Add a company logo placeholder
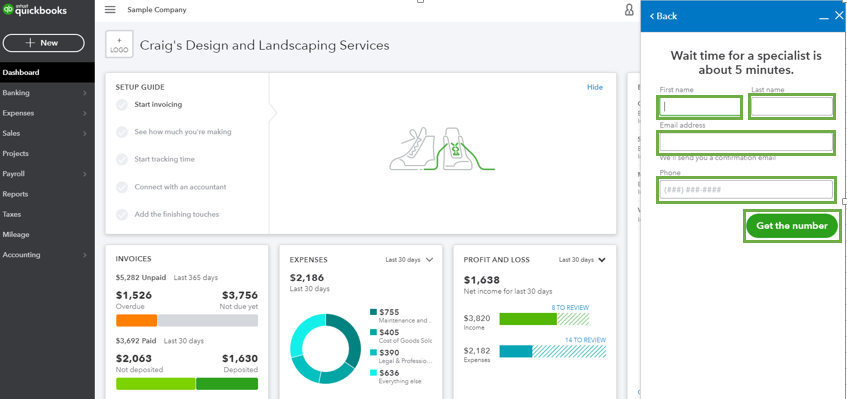Viewport: 847px width, 399px height. click(119, 45)
